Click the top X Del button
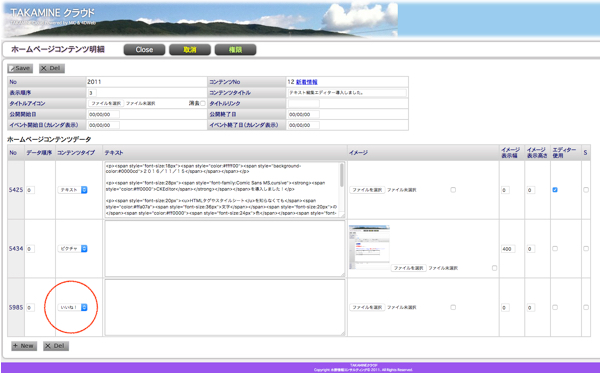This screenshot has width=600, height=373. point(52,68)
